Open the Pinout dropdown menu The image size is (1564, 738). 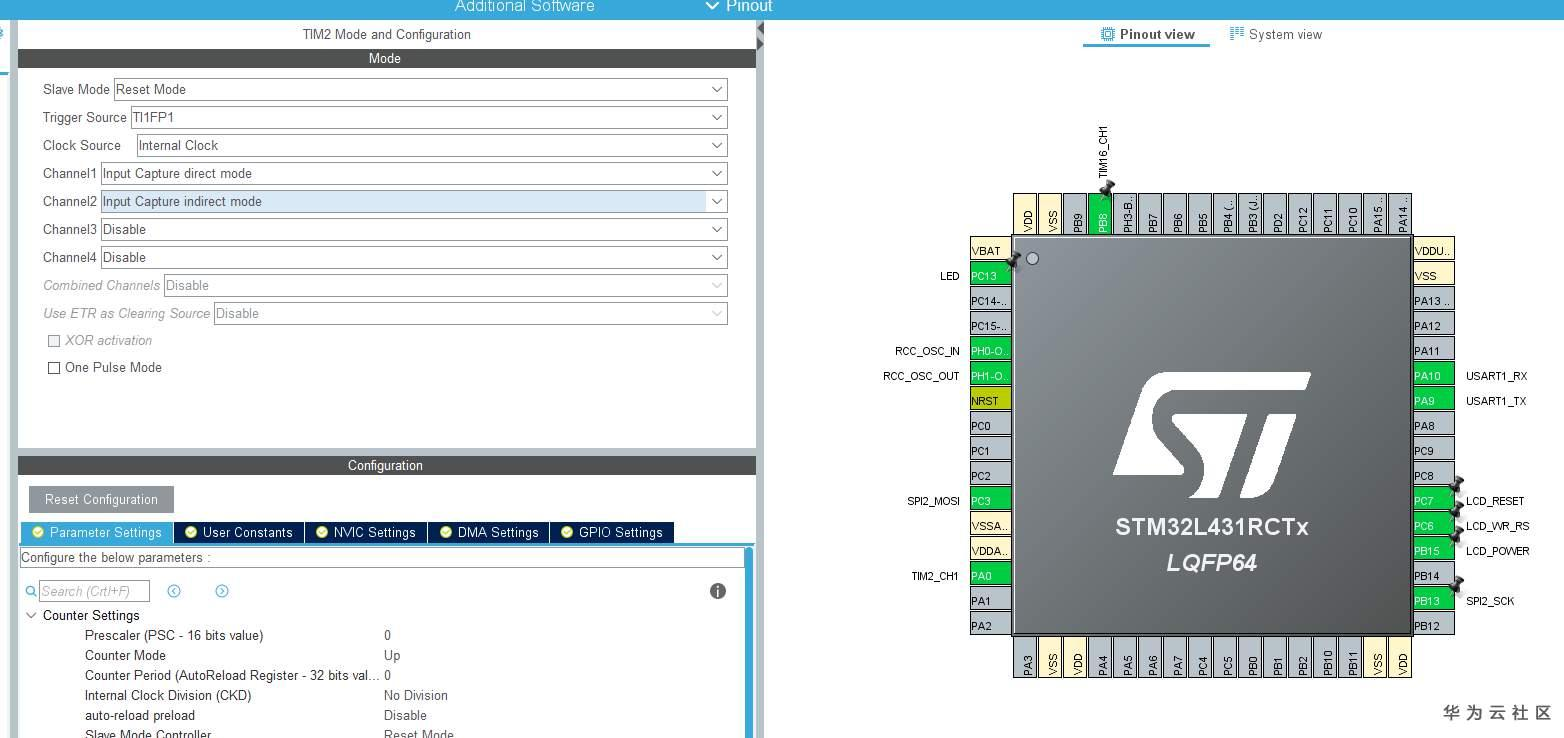739,7
